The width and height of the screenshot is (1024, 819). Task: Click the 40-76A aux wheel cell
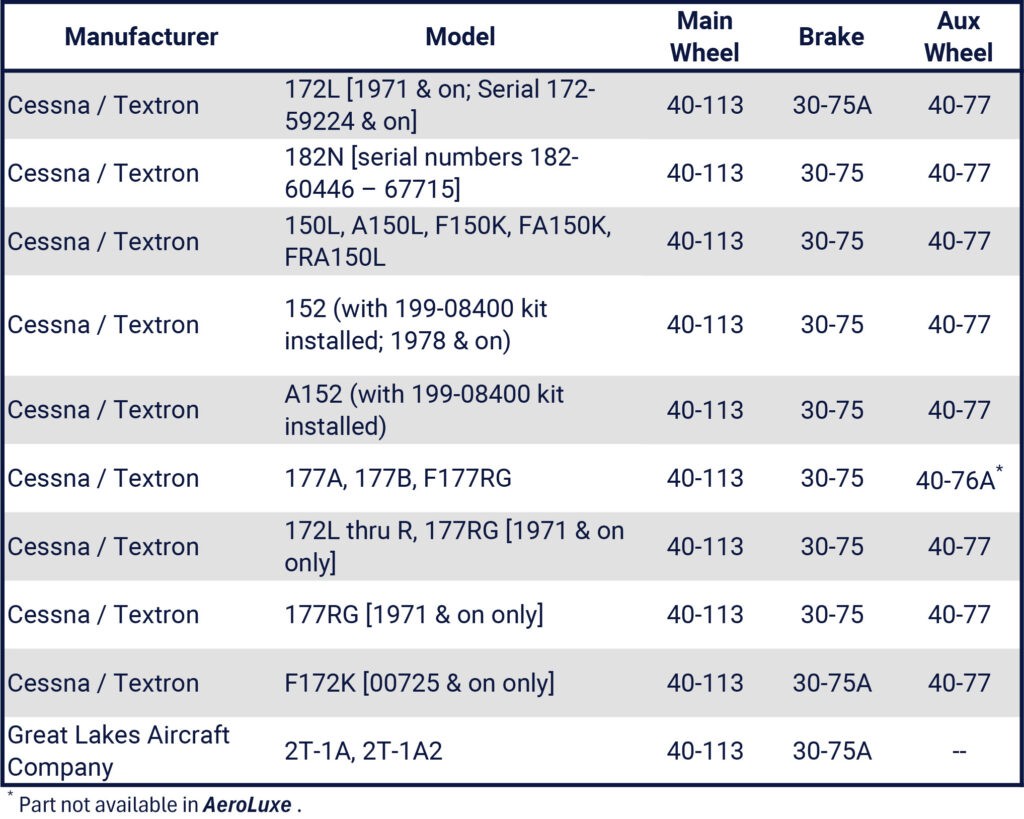tap(955, 480)
